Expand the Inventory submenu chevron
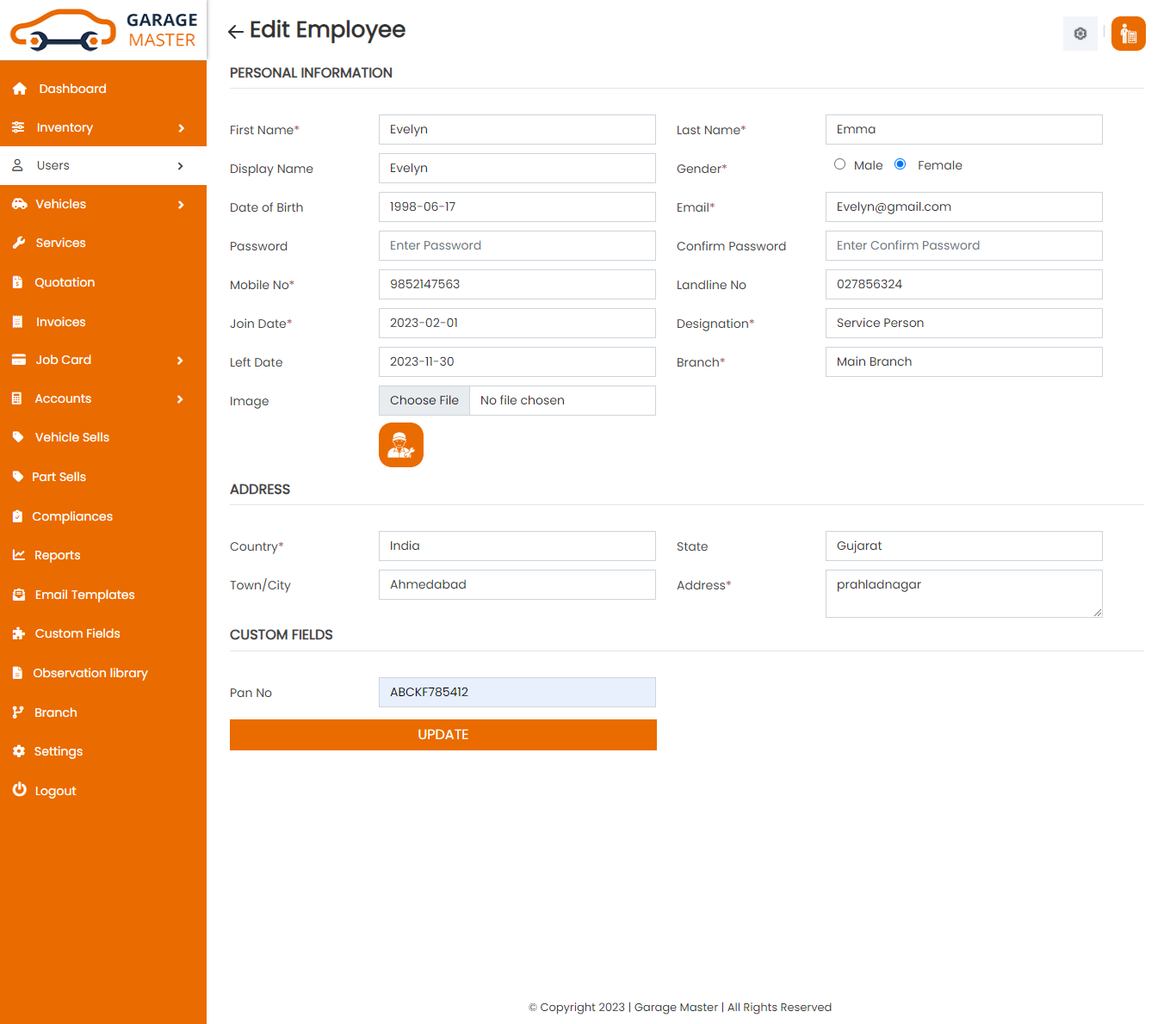The image size is (1176, 1024). coord(181,128)
